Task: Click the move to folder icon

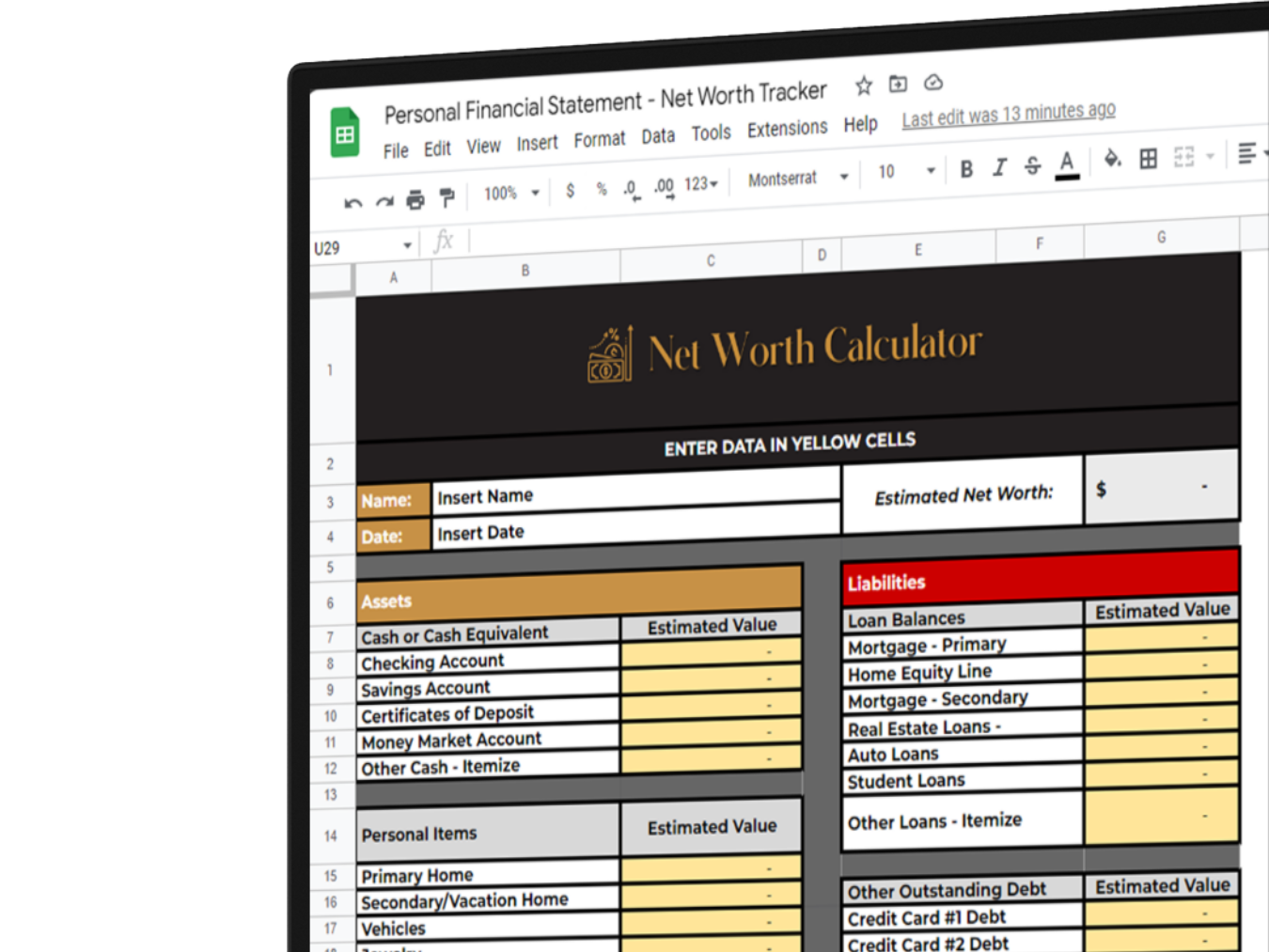Action: [899, 85]
